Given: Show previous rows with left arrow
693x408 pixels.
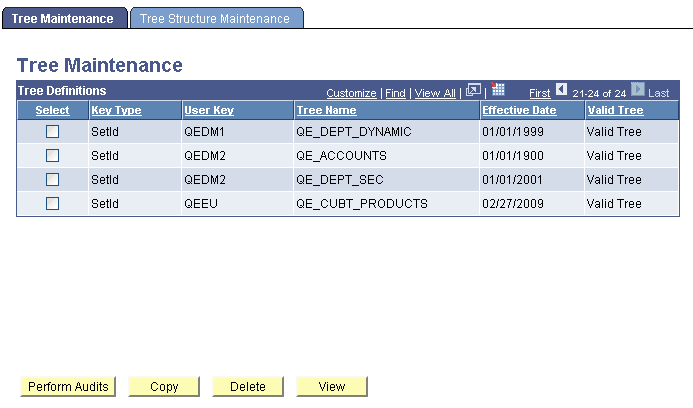Looking at the screenshot, I should [561, 90].
